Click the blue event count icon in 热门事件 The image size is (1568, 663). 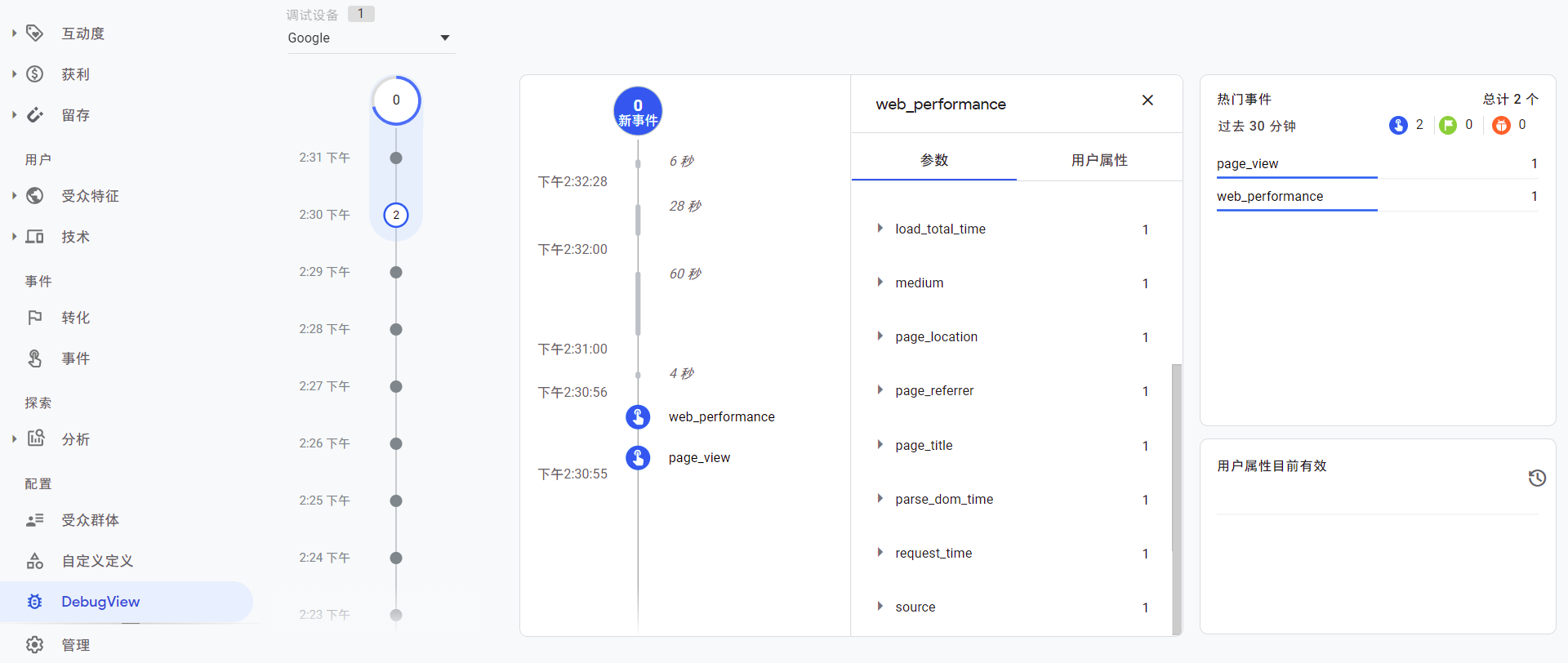pyautogui.click(x=1398, y=125)
